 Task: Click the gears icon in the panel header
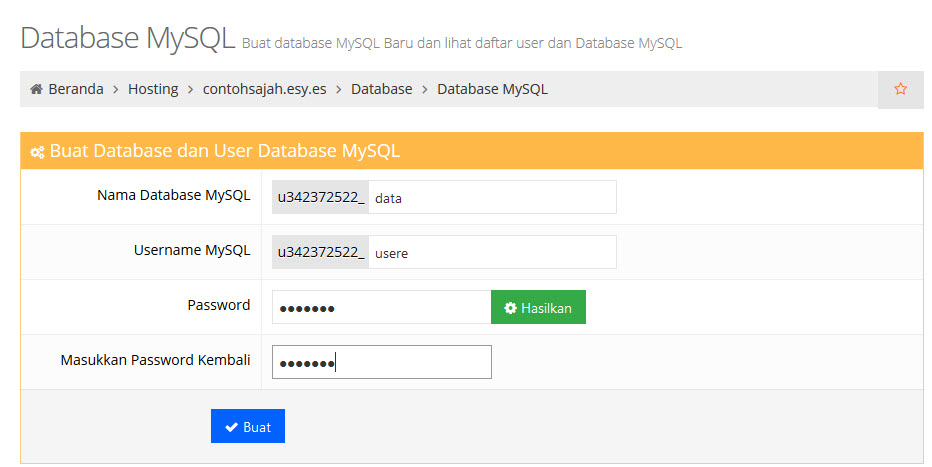point(37,152)
